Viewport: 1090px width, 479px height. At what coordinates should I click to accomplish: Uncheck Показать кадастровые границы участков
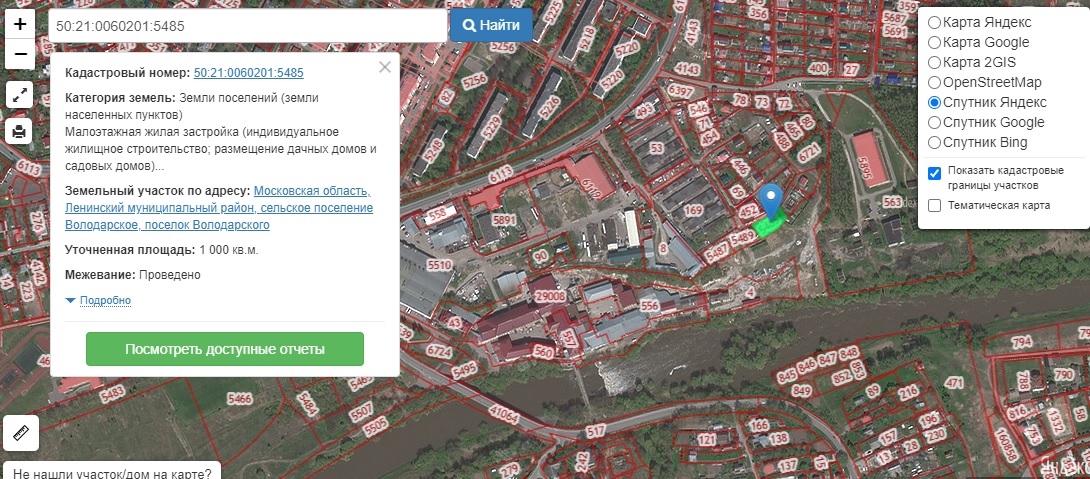pos(934,173)
